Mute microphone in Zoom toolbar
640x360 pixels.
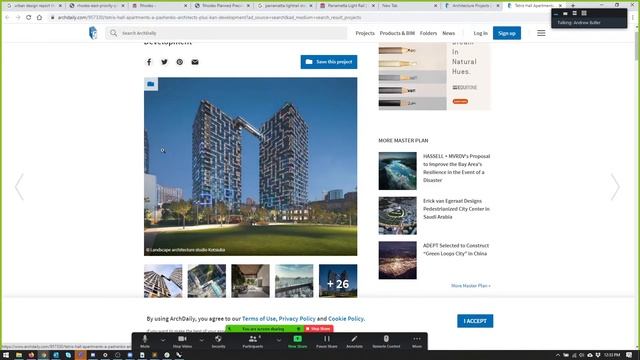(145, 342)
